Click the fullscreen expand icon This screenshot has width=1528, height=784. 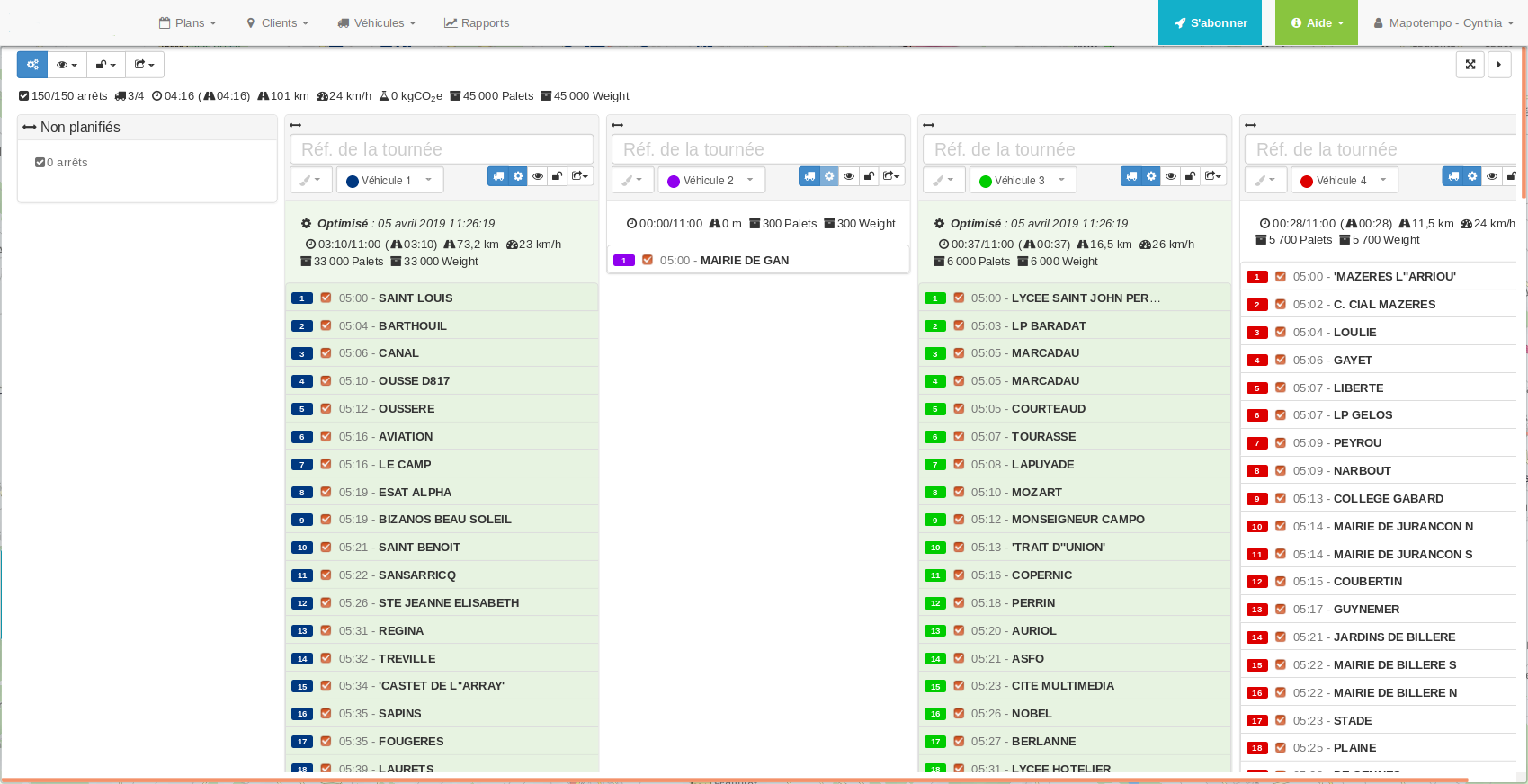(x=1470, y=65)
